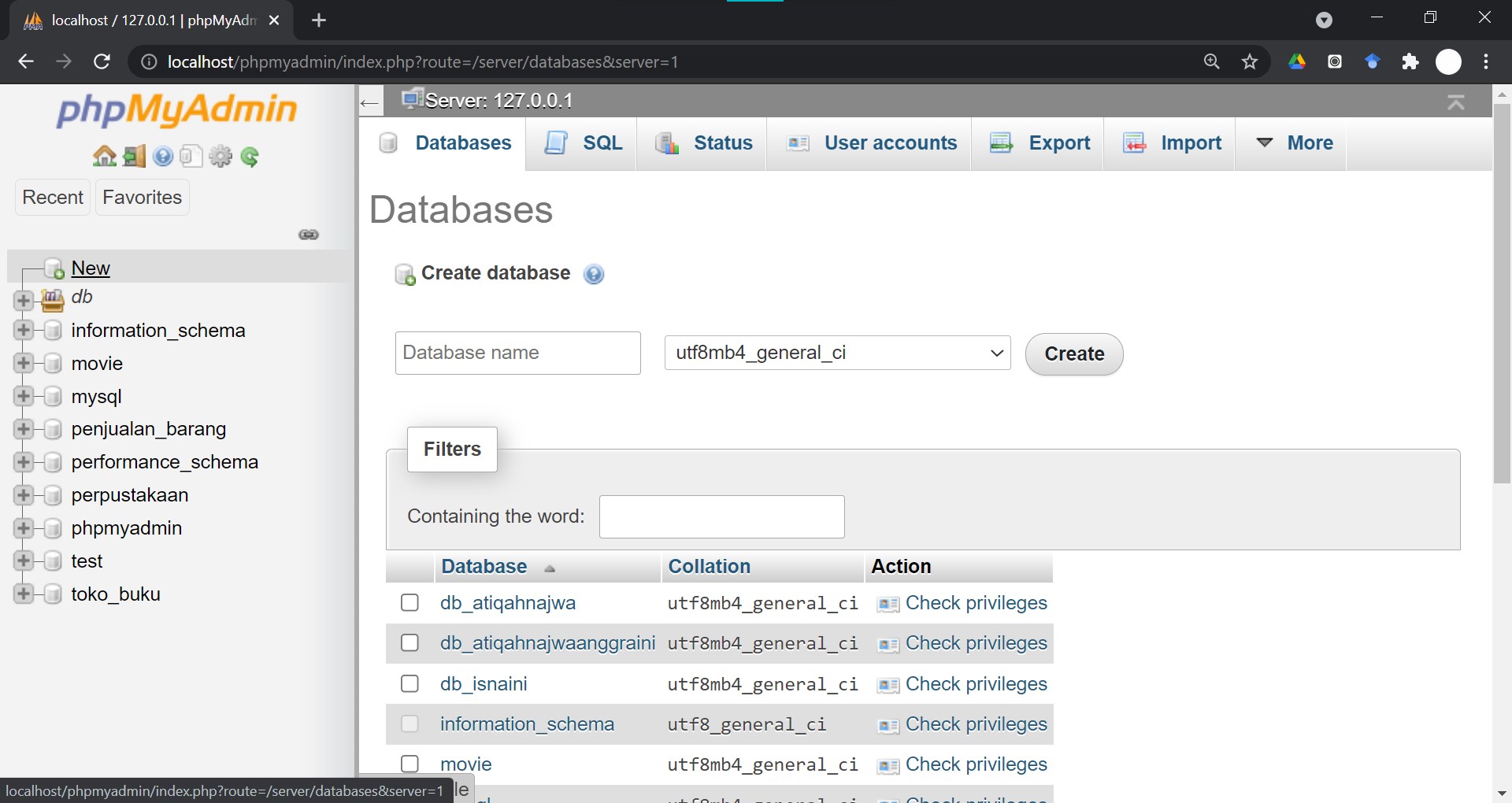Image resolution: width=1512 pixels, height=803 pixels.
Task: Select the movie database checkbox
Action: 409,763
